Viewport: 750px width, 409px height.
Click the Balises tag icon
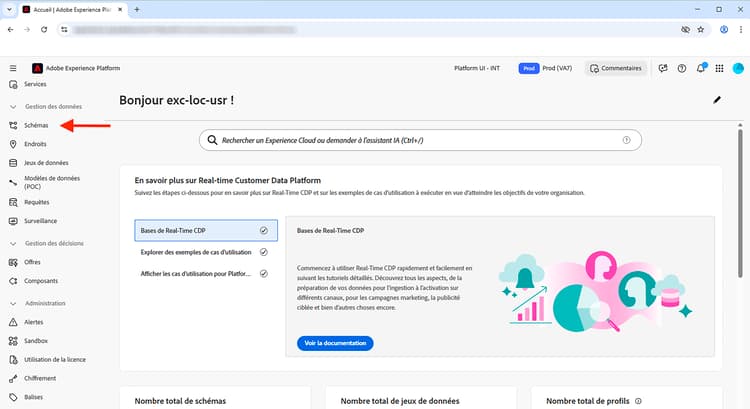[13, 398]
